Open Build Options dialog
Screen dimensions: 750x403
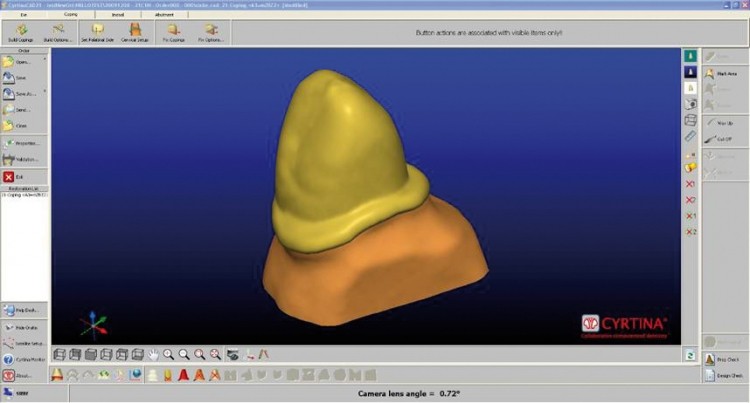pyautogui.click(x=58, y=33)
